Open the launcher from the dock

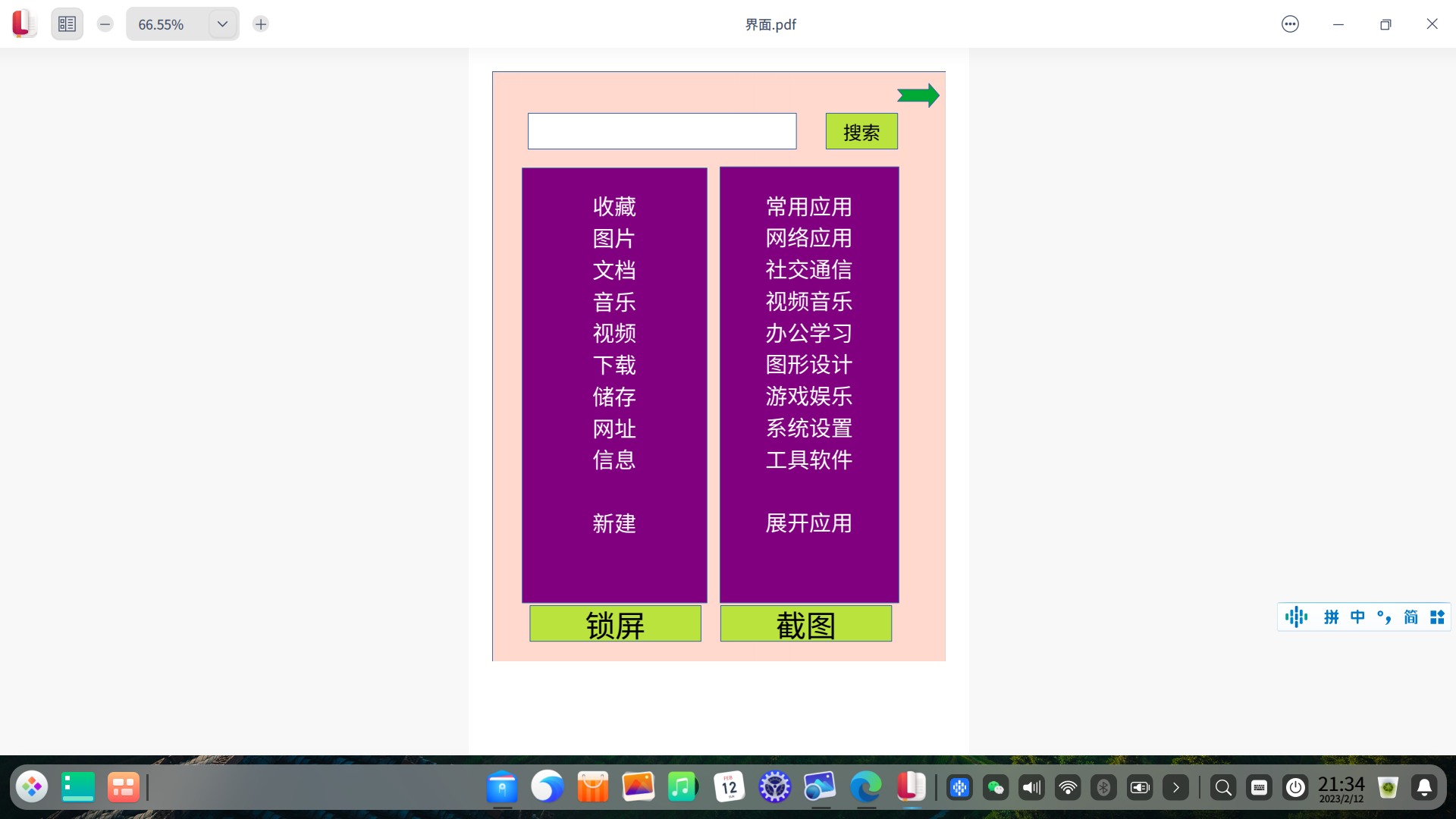[32, 787]
